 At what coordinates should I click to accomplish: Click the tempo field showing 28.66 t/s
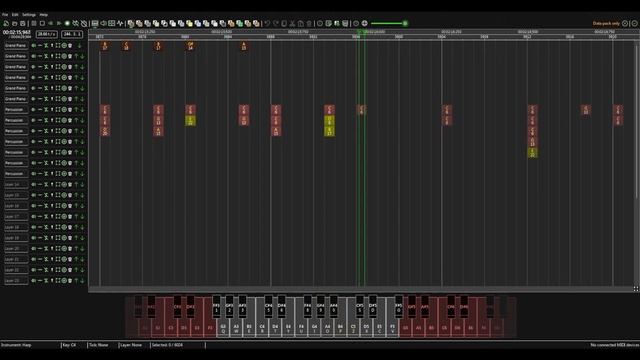(x=47, y=34)
